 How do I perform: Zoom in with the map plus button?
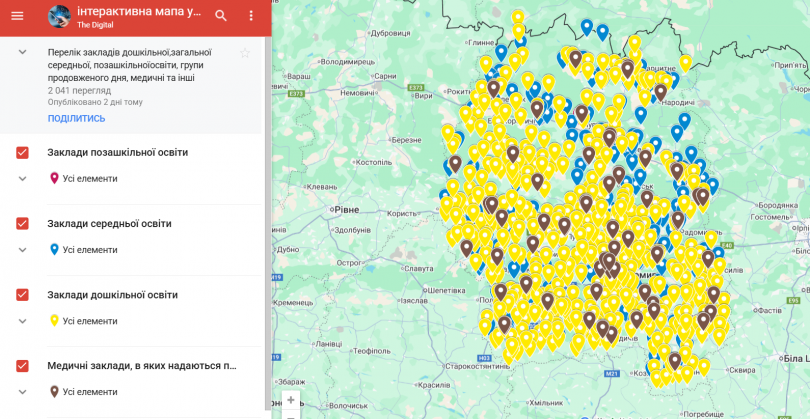[x=290, y=400]
